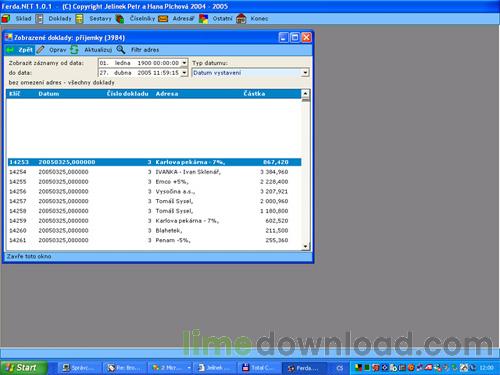The height and width of the screenshot is (375, 500).
Task: Sort by the Částka column header
Action: pyautogui.click(x=254, y=94)
